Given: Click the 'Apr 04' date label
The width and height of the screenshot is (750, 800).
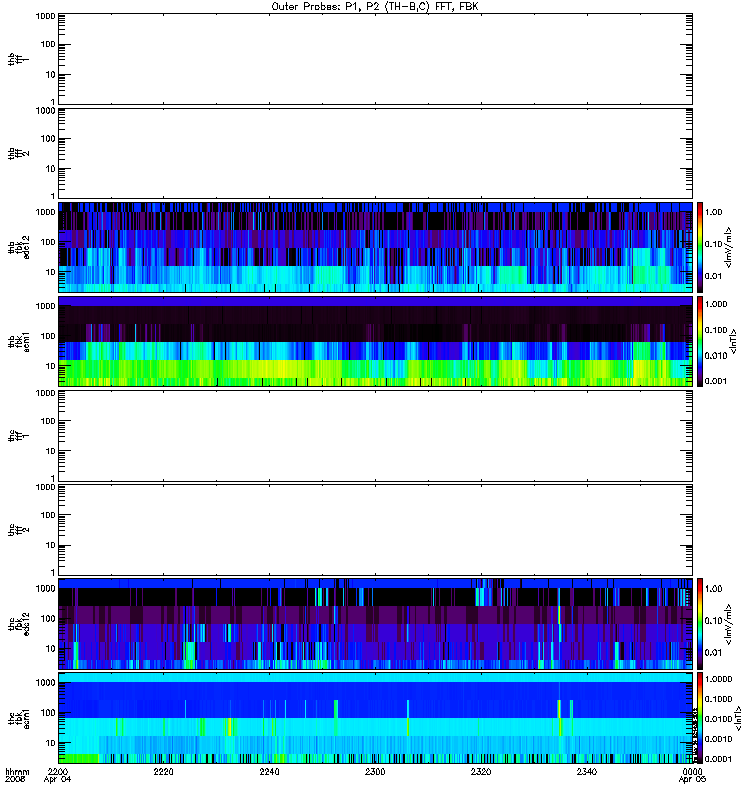Looking at the screenshot, I should [x=57, y=780].
